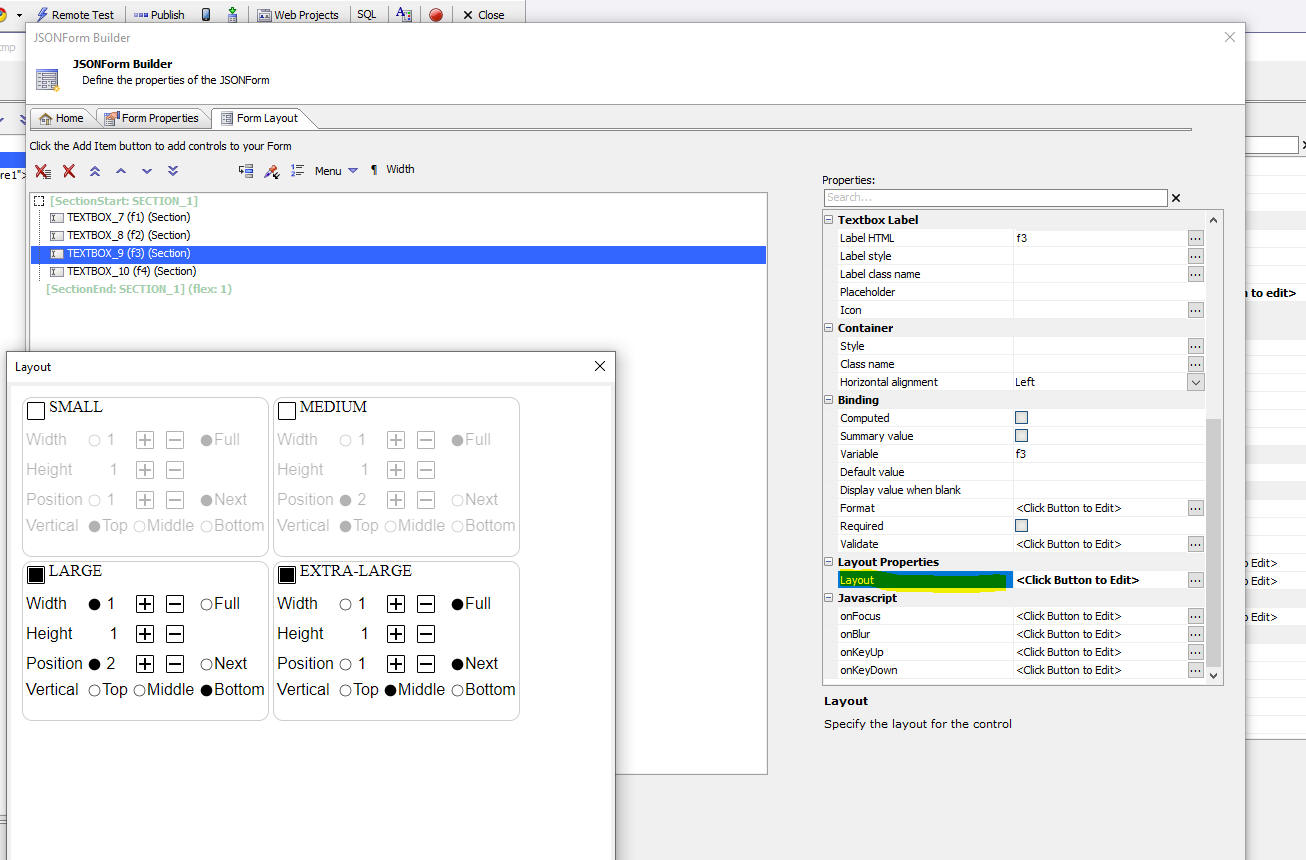Select TEXTBOX_10 (f4) in the tree
The width and height of the screenshot is (1306, 860).
pos(131,271)
